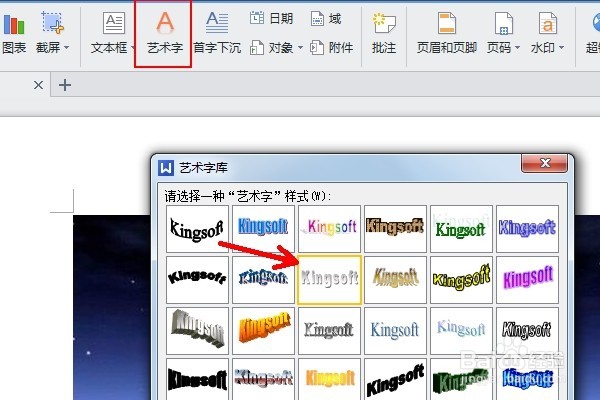600x400 pixels.
Task: Select the orange 3D Kingsoft style
Action: click(263, 331)
